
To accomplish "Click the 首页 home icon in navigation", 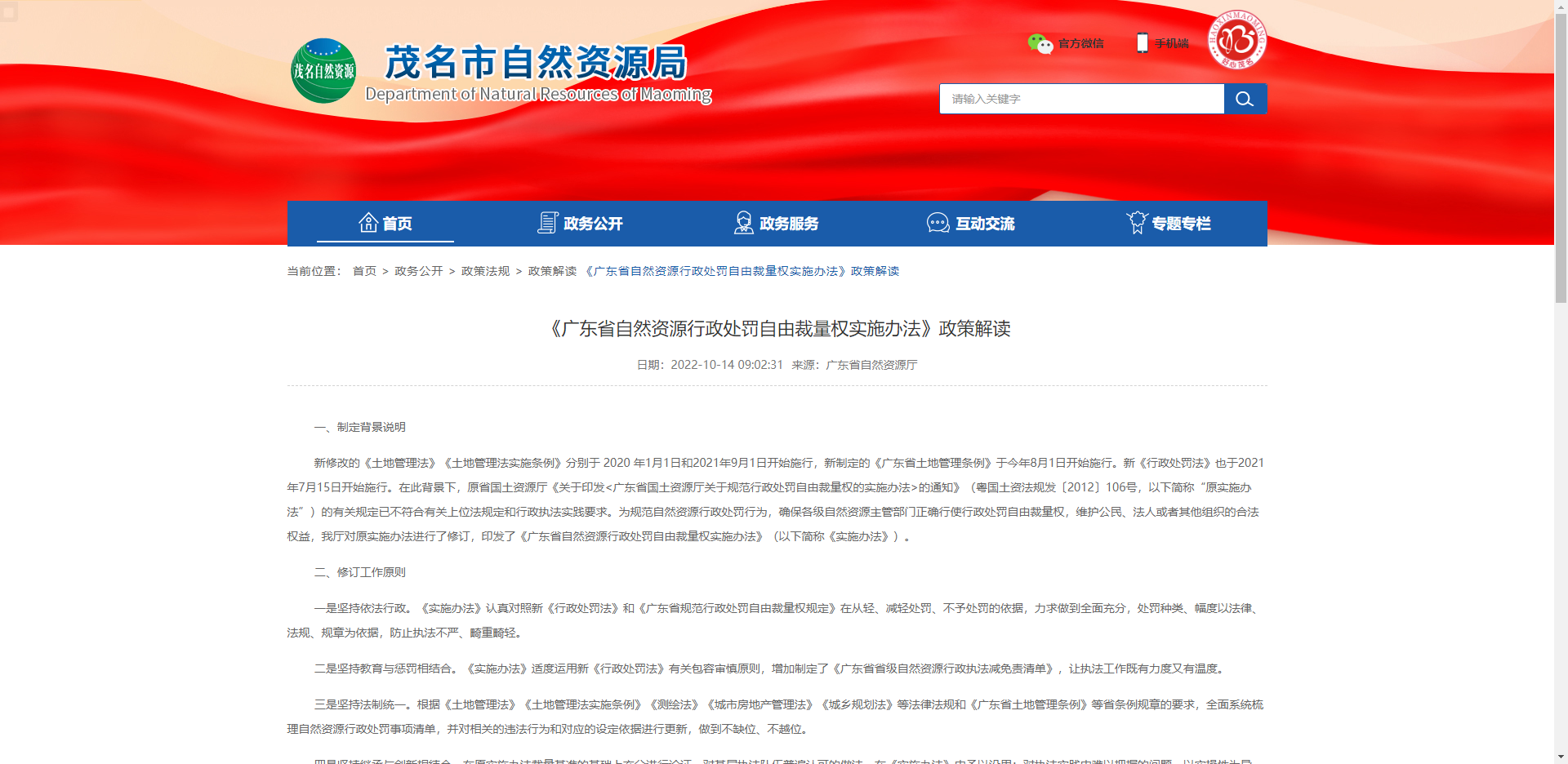I will tap(367, 221).
